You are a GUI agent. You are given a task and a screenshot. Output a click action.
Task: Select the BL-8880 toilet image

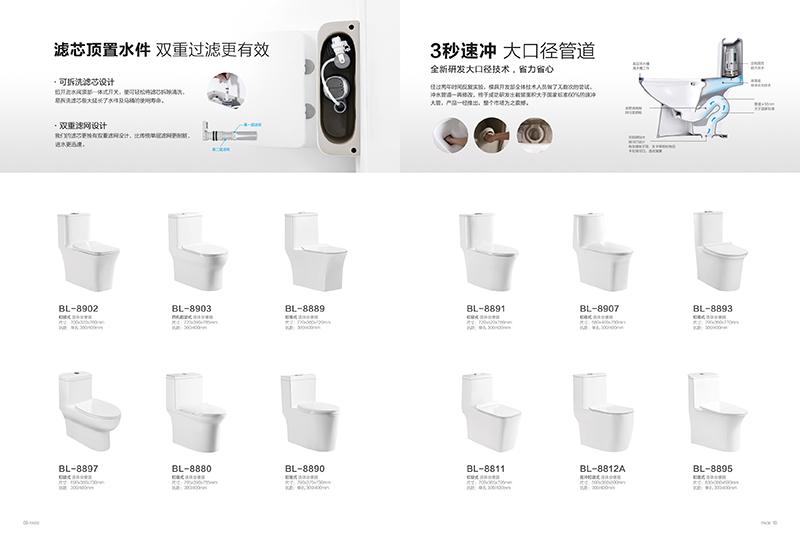pyautogui.click(x=196, y=411)
